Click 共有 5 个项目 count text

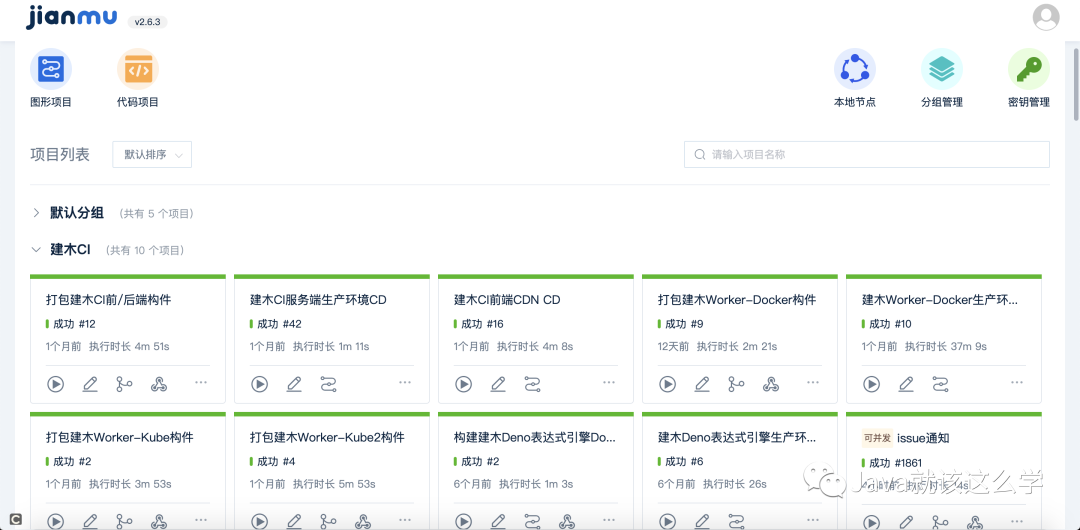click(157, 214)
